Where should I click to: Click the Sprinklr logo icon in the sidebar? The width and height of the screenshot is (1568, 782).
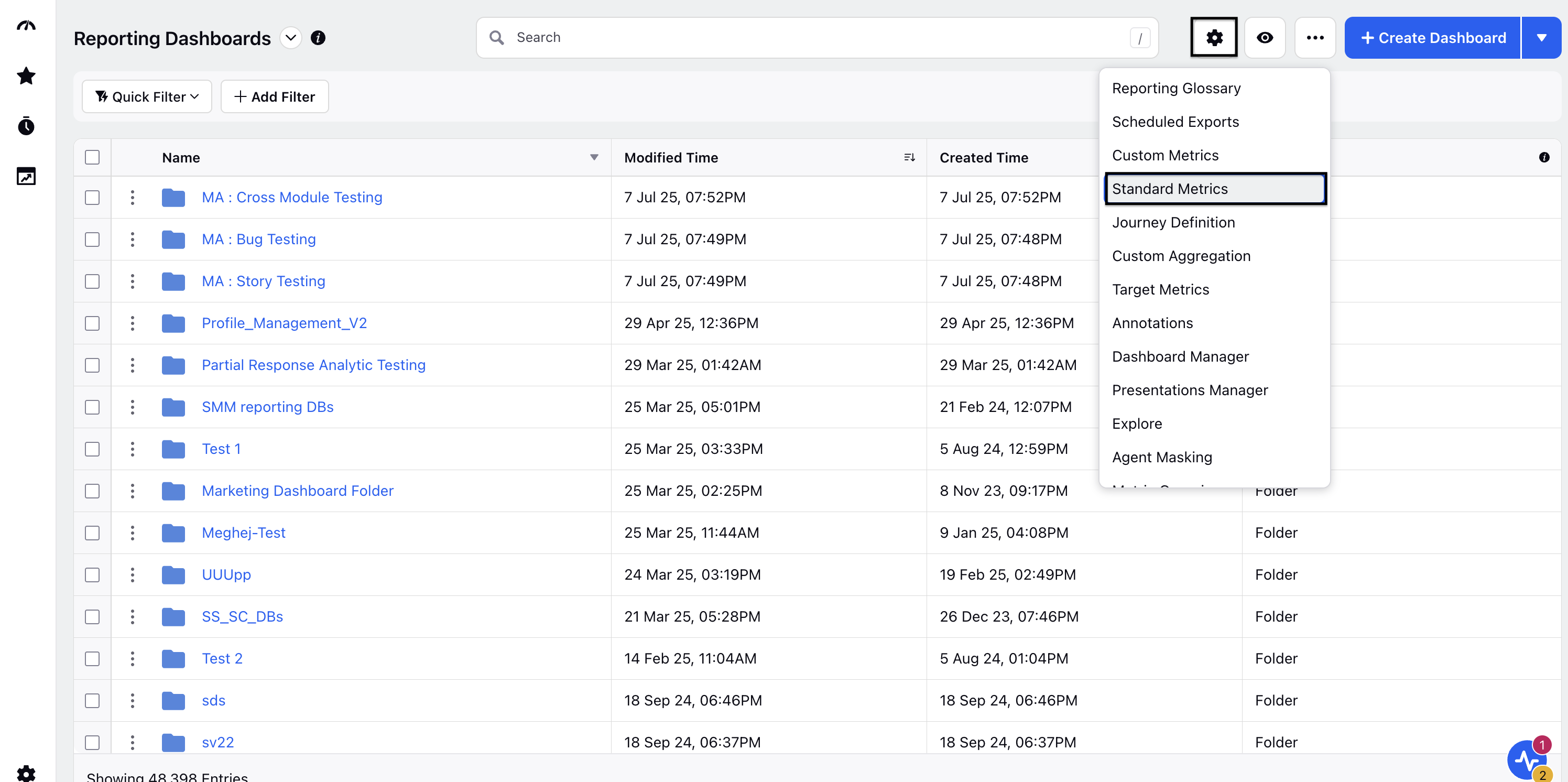26,26
